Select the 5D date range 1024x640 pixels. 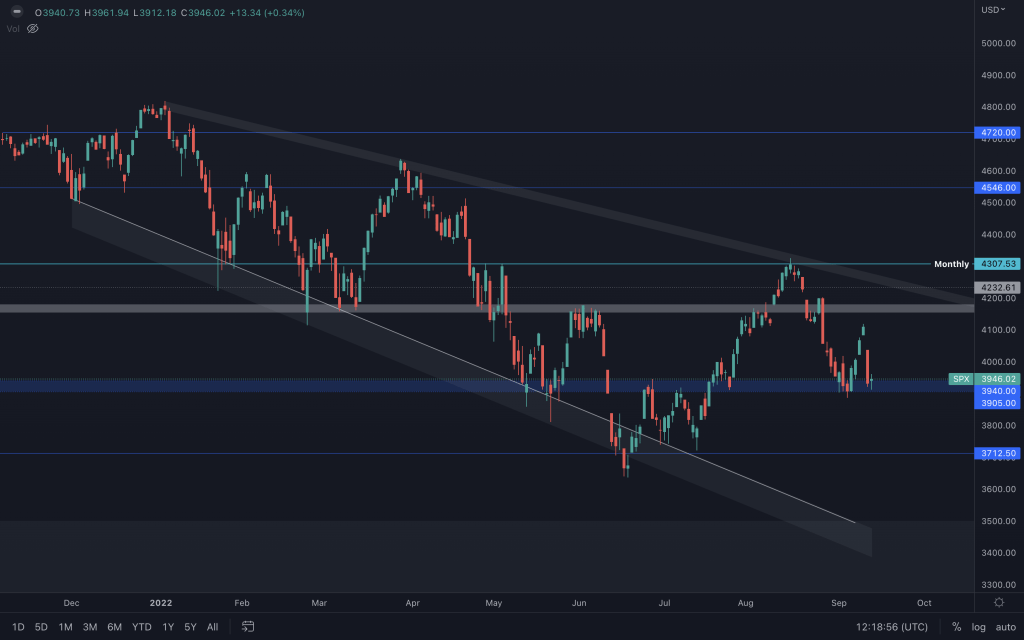(x=41, y=627)
